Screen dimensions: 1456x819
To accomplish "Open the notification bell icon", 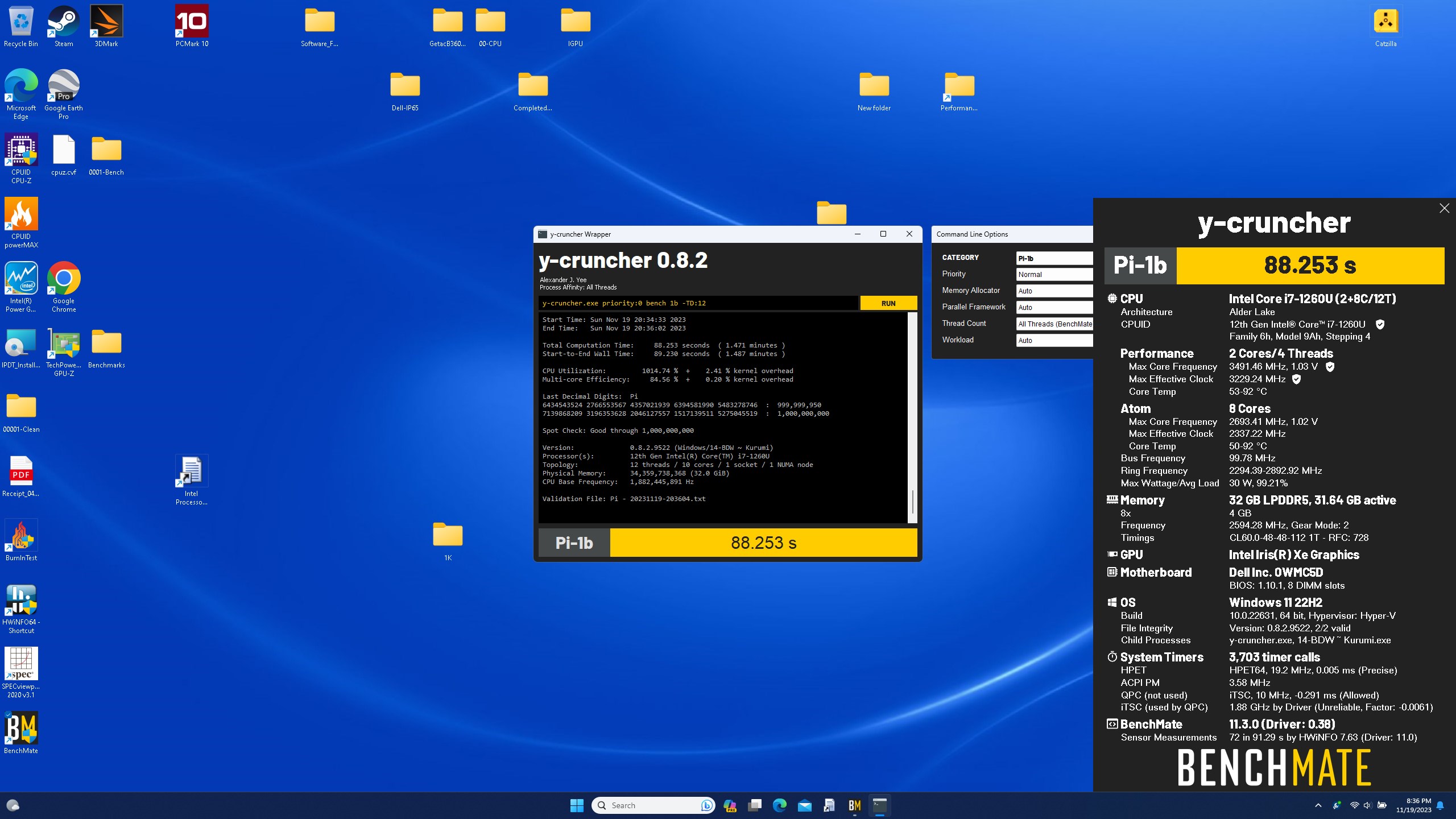I will (x=1440, y=805).
